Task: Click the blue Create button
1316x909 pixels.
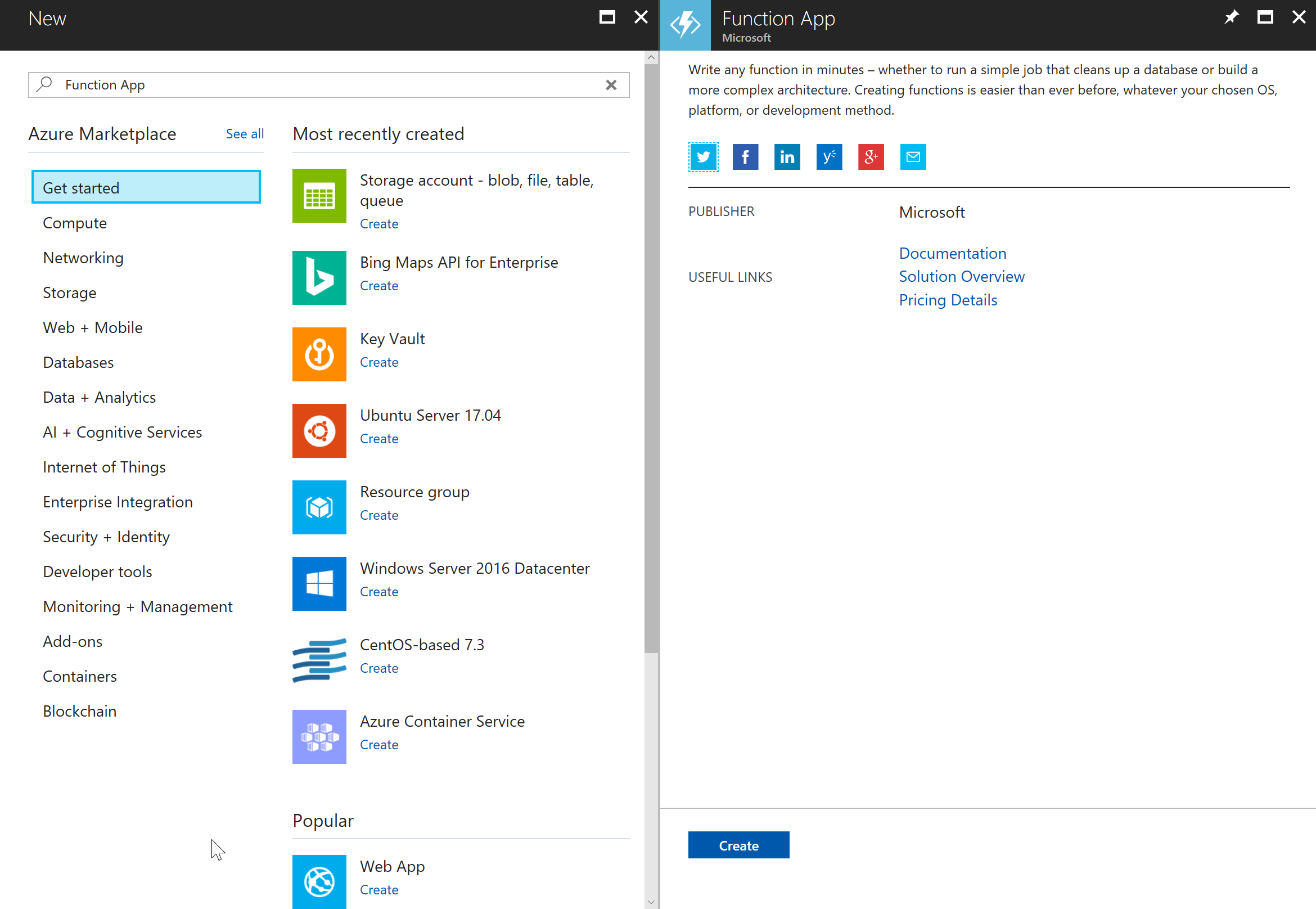Action: pyautogui.click(x=738, y=845)
